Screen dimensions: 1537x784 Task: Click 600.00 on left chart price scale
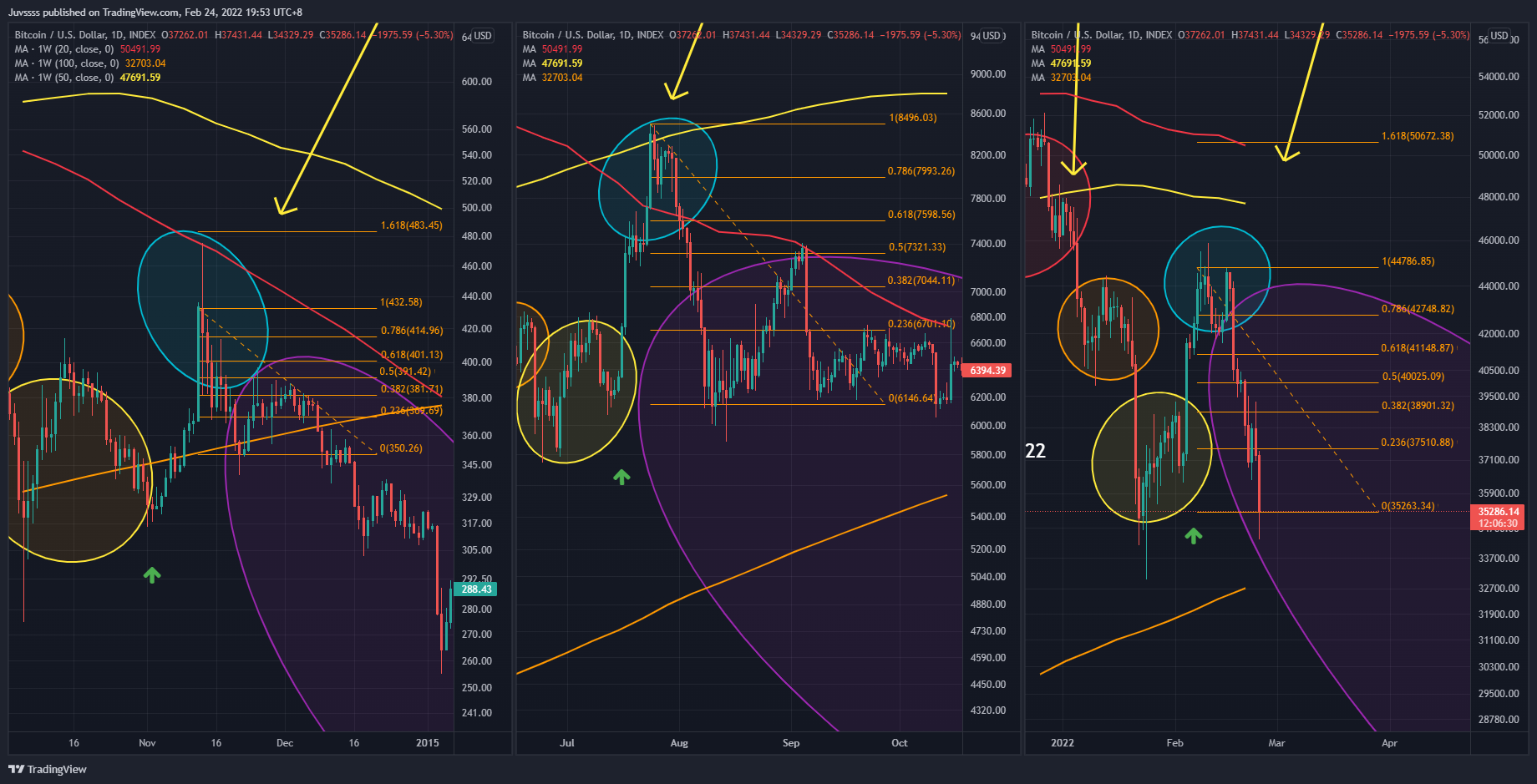pos(477,82)
